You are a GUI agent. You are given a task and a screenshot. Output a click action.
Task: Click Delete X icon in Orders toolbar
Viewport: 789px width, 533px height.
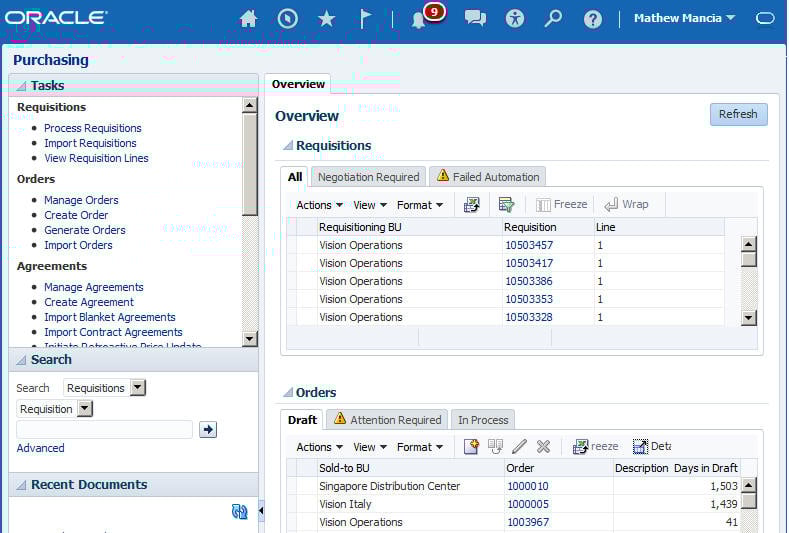(543, 446)
